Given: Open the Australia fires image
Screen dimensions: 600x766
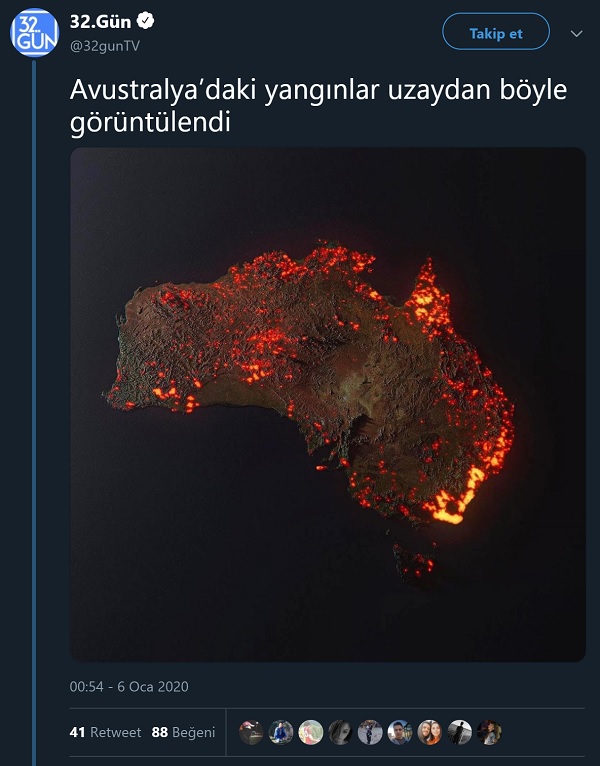Looking at the screenshot, I should point(328,404).
